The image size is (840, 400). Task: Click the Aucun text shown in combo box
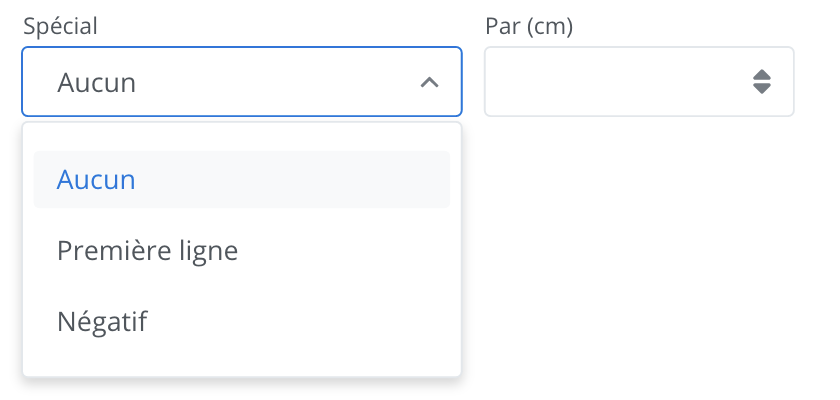point(97,82)
